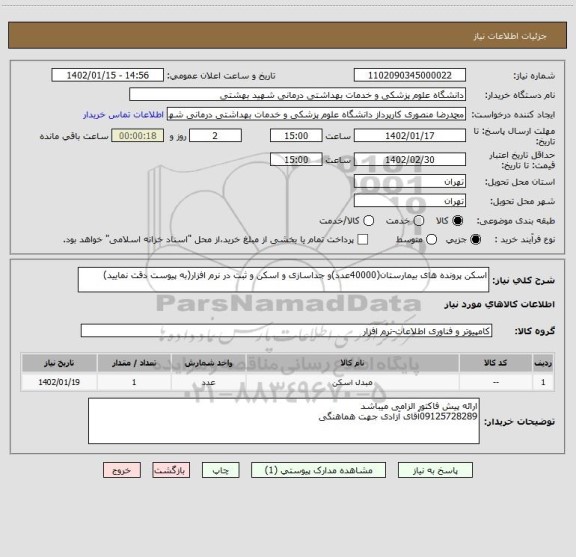
Task: Click the خروج exit button
Action: coord(122,470)
